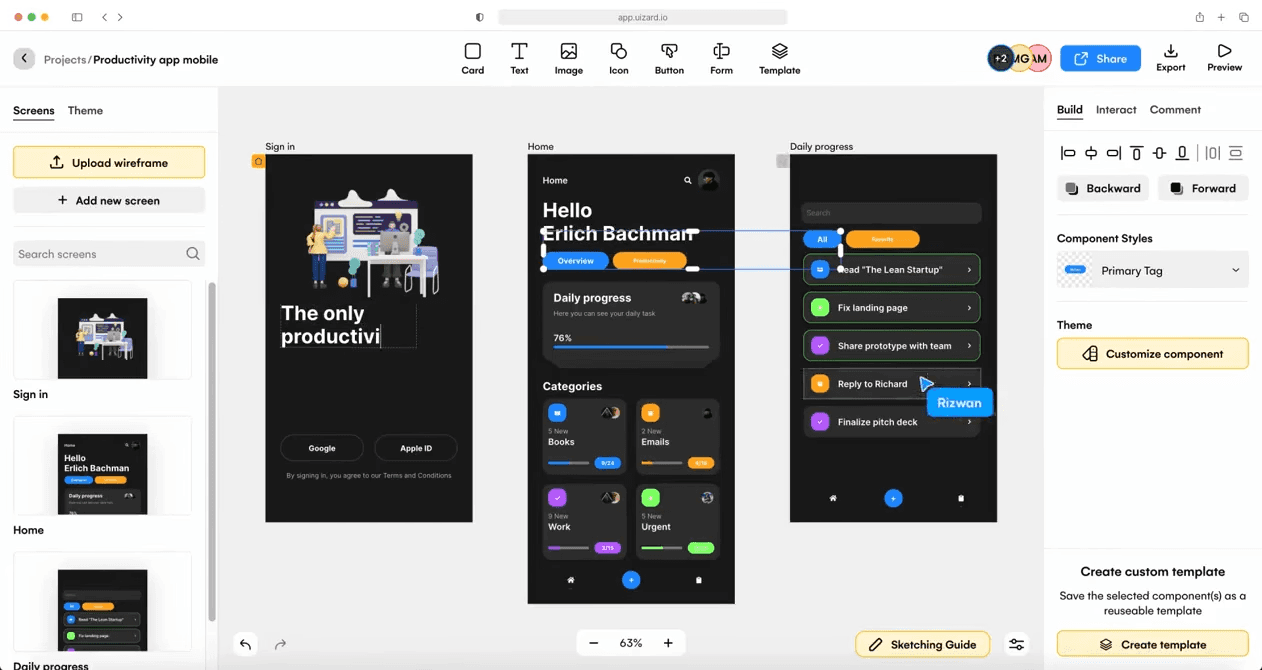Click the search icon in Search screens
The image size is (1262, 670).
click(193, 254)
